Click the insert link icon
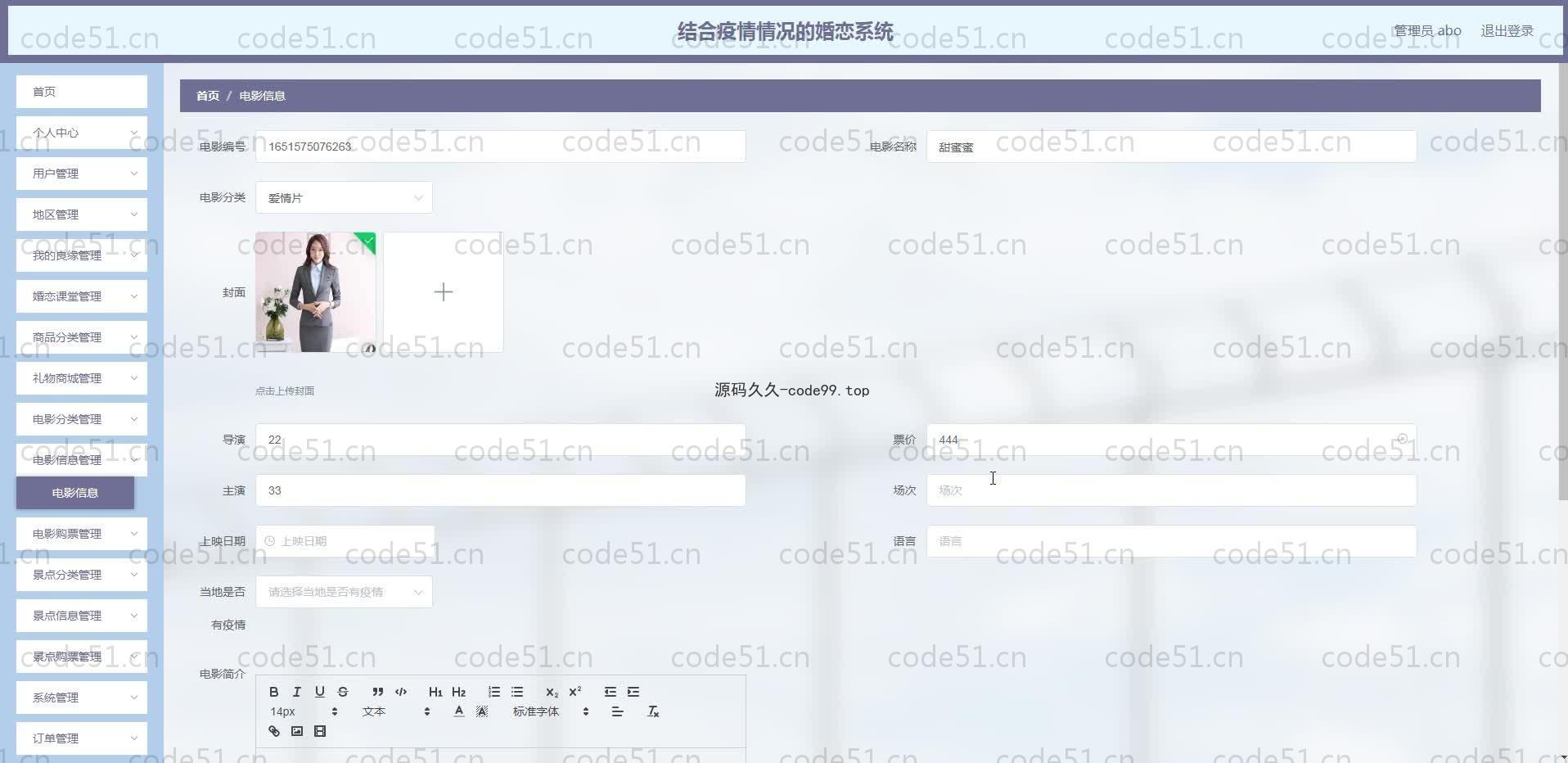The width and height of the screenshot is (1568, 763). (x=274, y=731)
